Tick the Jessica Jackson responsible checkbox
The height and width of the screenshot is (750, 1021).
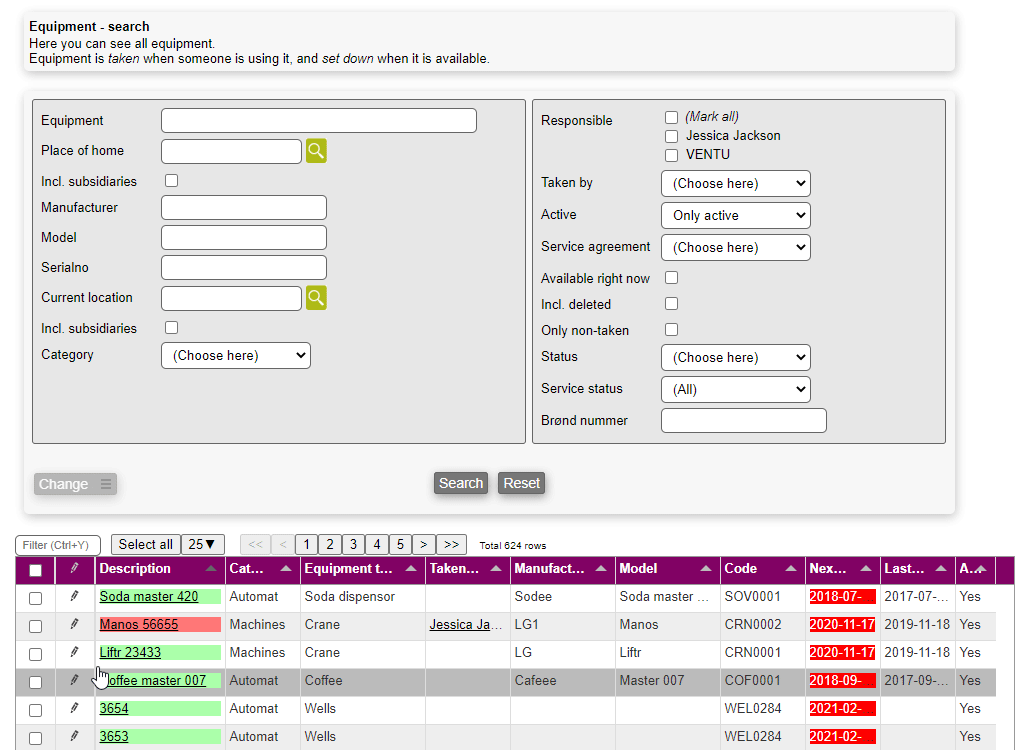coord(672,136)
